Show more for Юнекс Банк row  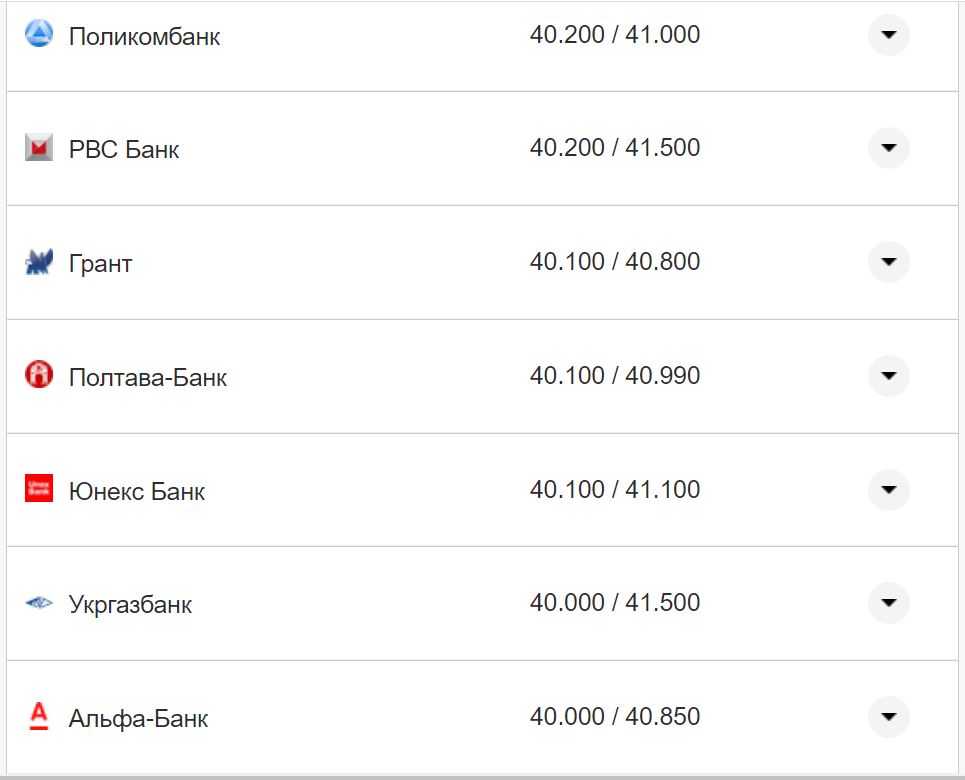pyautogui.click(x=888, y=490)
